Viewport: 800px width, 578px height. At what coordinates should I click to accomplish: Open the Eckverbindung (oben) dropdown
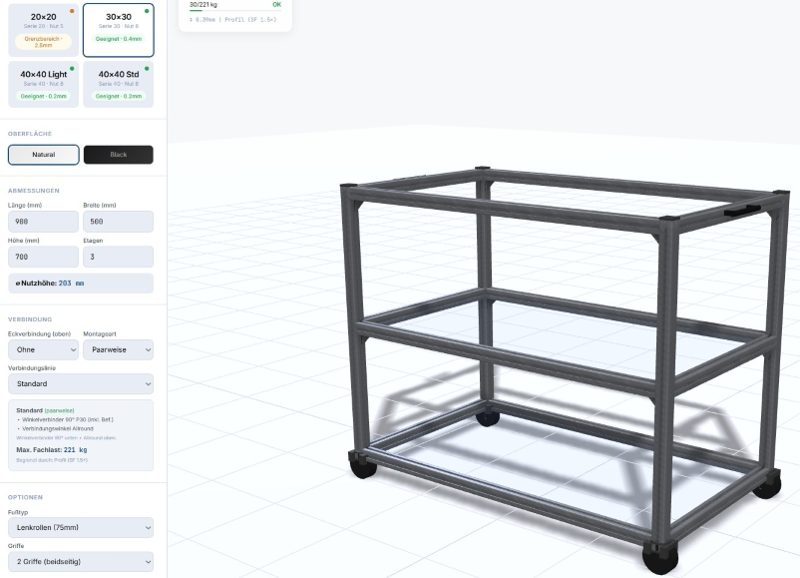click(43, 350)
